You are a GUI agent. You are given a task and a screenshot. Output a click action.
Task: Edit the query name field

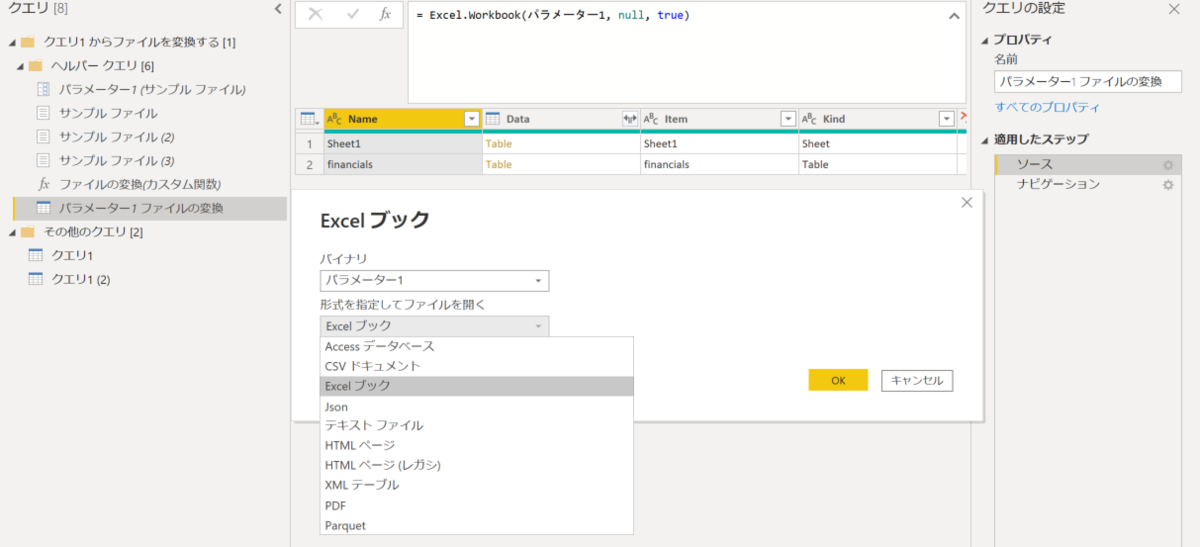[x=1088, y=82]
